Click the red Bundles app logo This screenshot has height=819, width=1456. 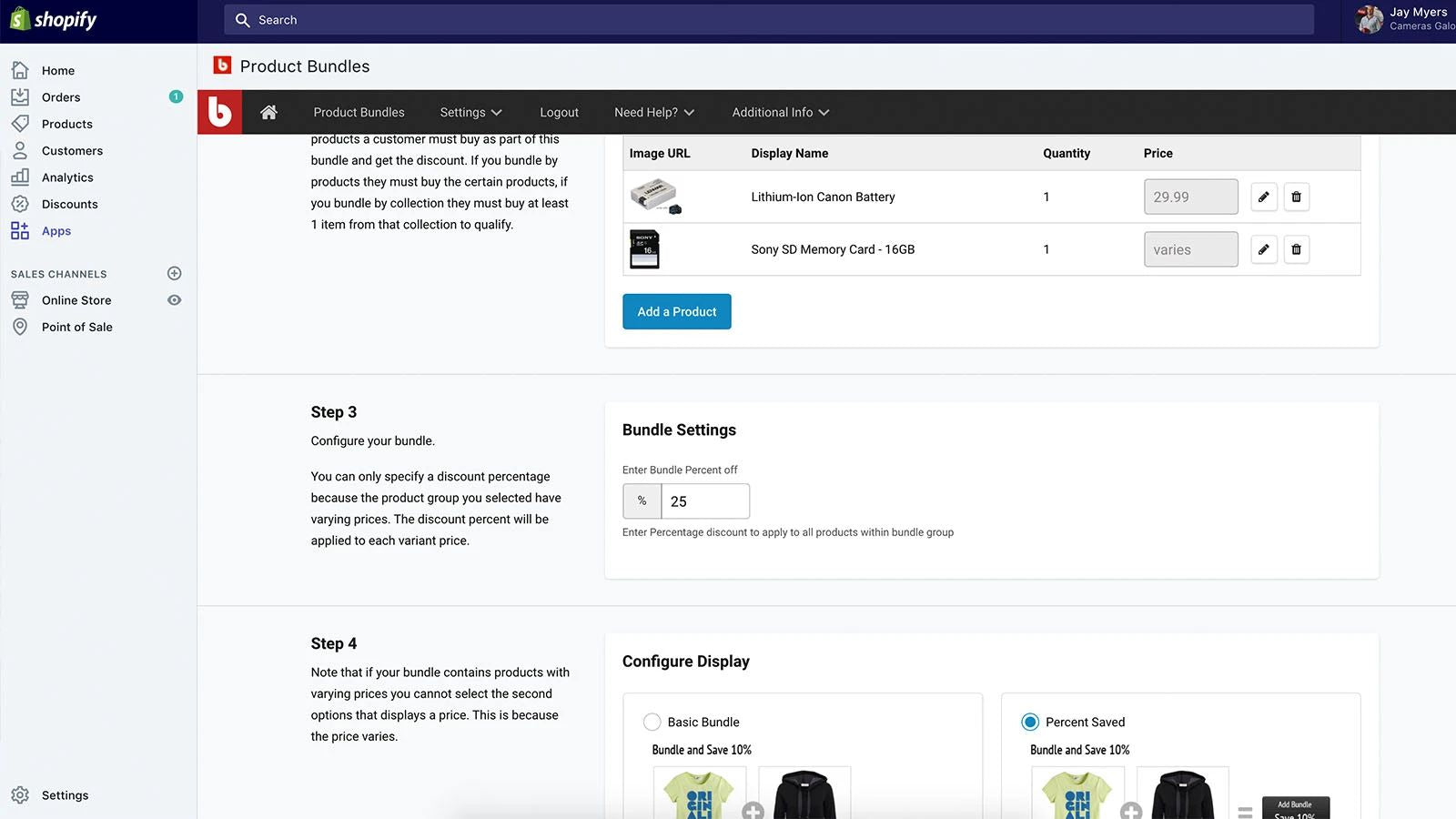pos(219,112)
